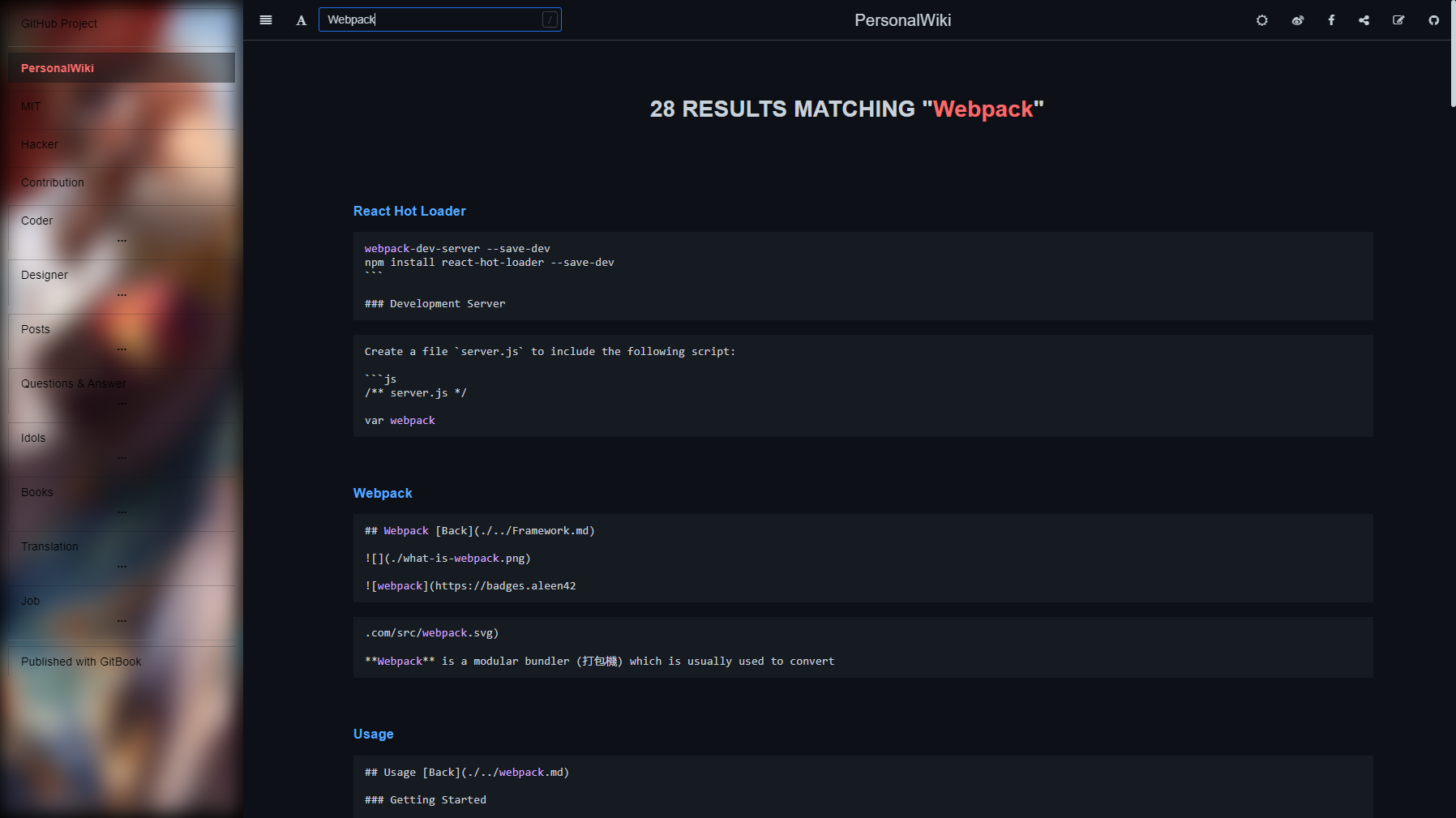Viewport: 1456px width, 818px height.
Task: Click '## Webpack [Back](./../Framework.md)' line
Action: coord(480,530)
